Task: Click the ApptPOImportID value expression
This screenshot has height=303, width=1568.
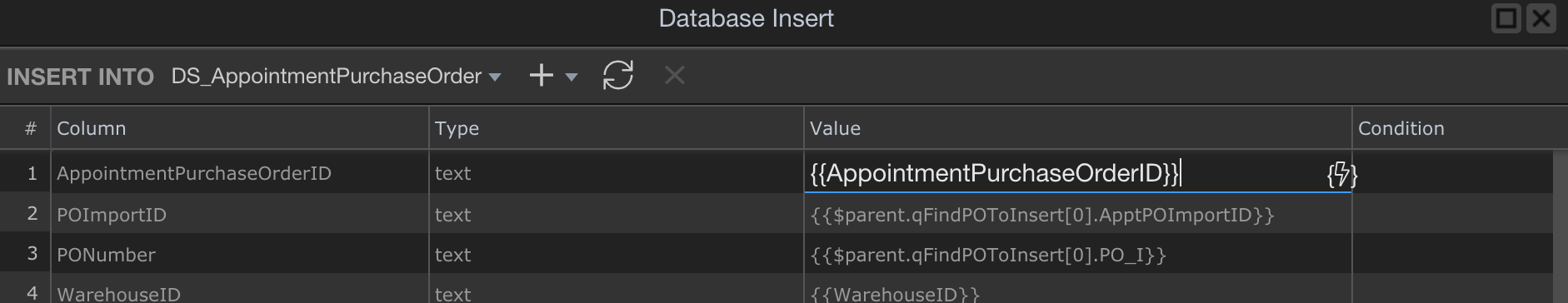Action: click(1042, 215)
